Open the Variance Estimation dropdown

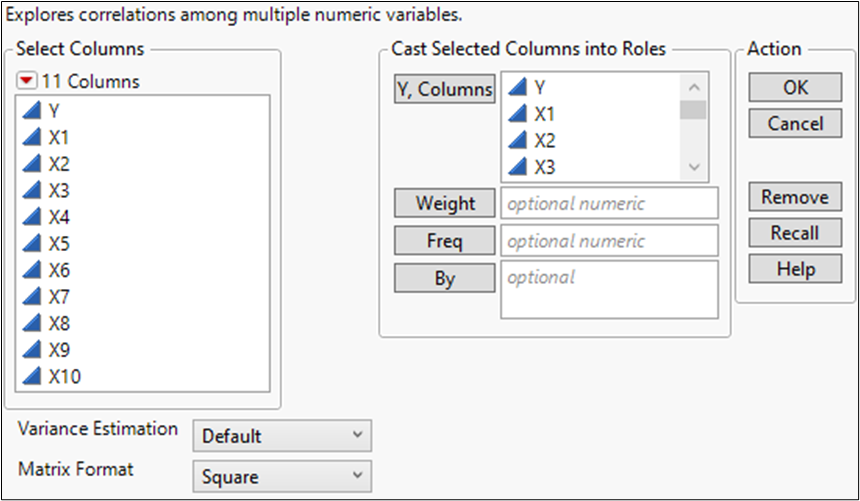pos(281,436)
